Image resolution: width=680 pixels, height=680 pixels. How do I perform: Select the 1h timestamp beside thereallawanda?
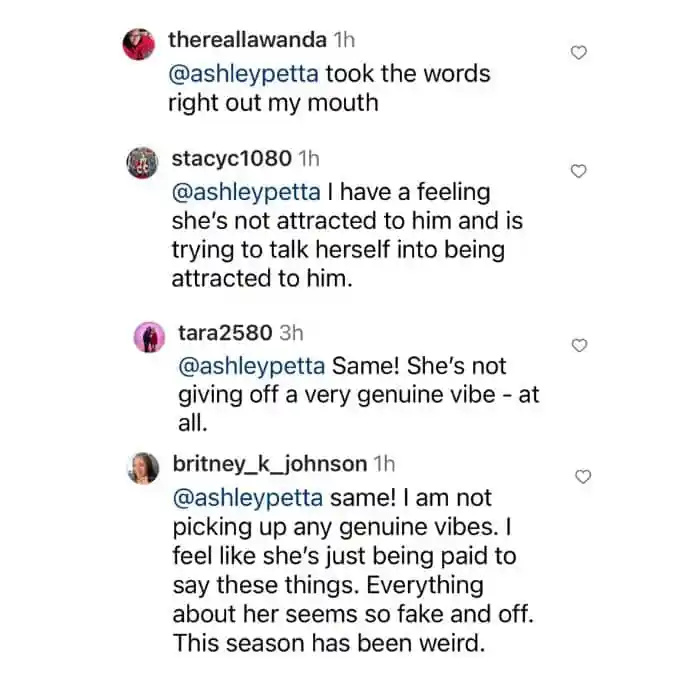[x=344, y=40]
